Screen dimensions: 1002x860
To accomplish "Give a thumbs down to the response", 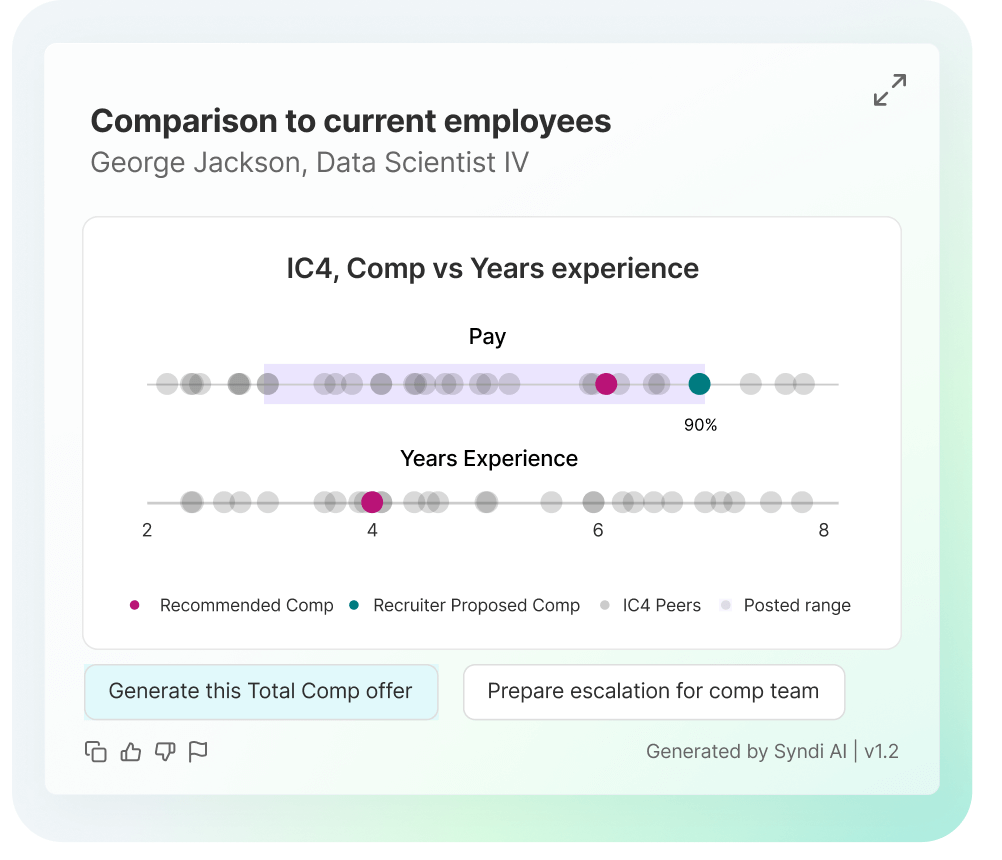I will coord(165,751).
